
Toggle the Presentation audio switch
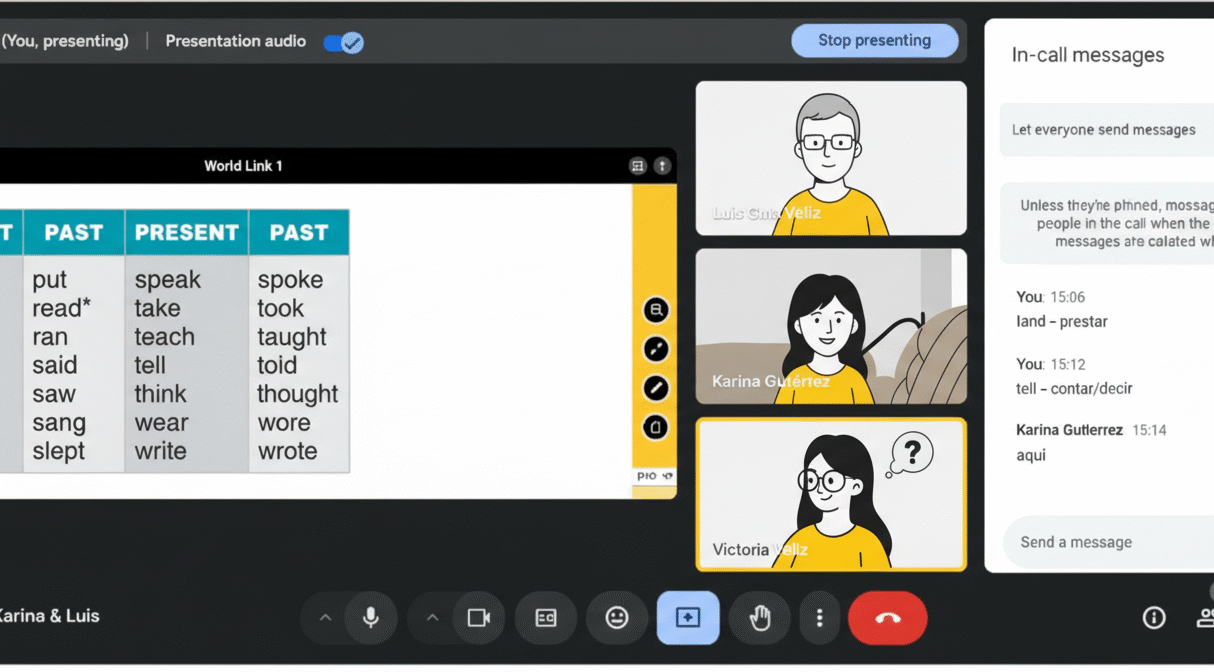(x=344, y=42)
